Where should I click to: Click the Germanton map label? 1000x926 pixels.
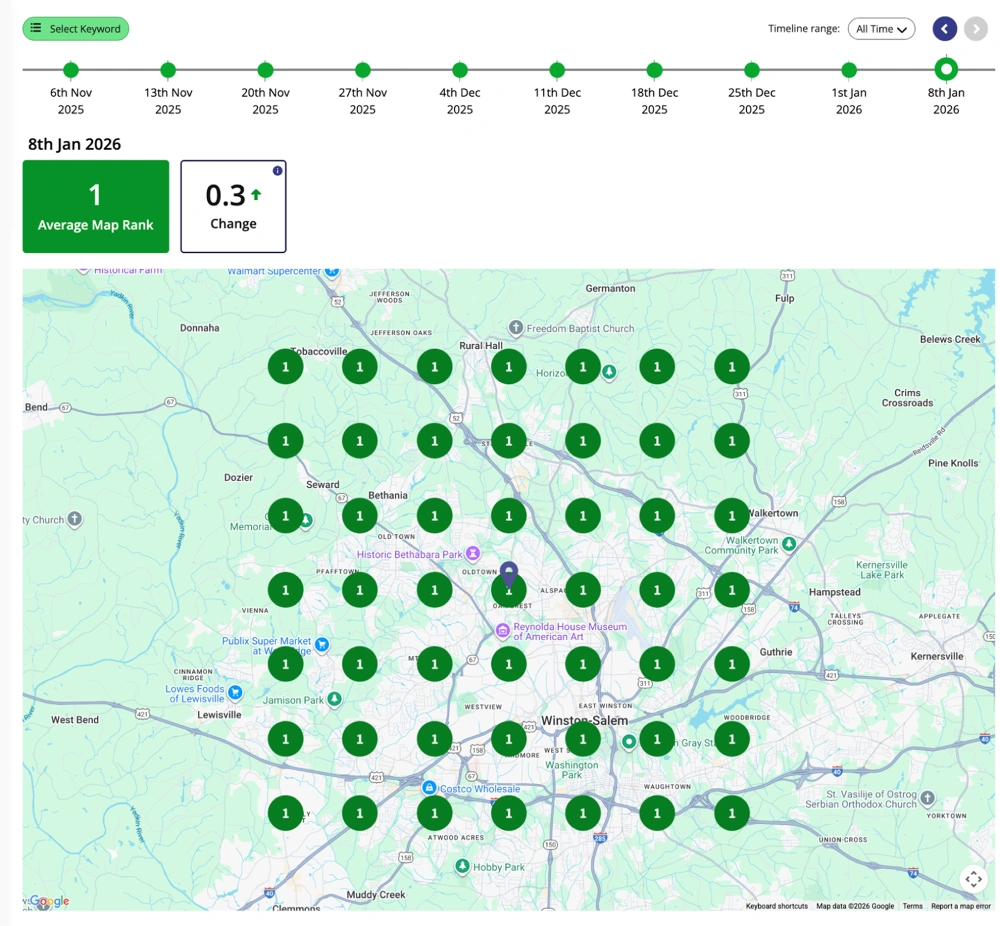[610, 288]
